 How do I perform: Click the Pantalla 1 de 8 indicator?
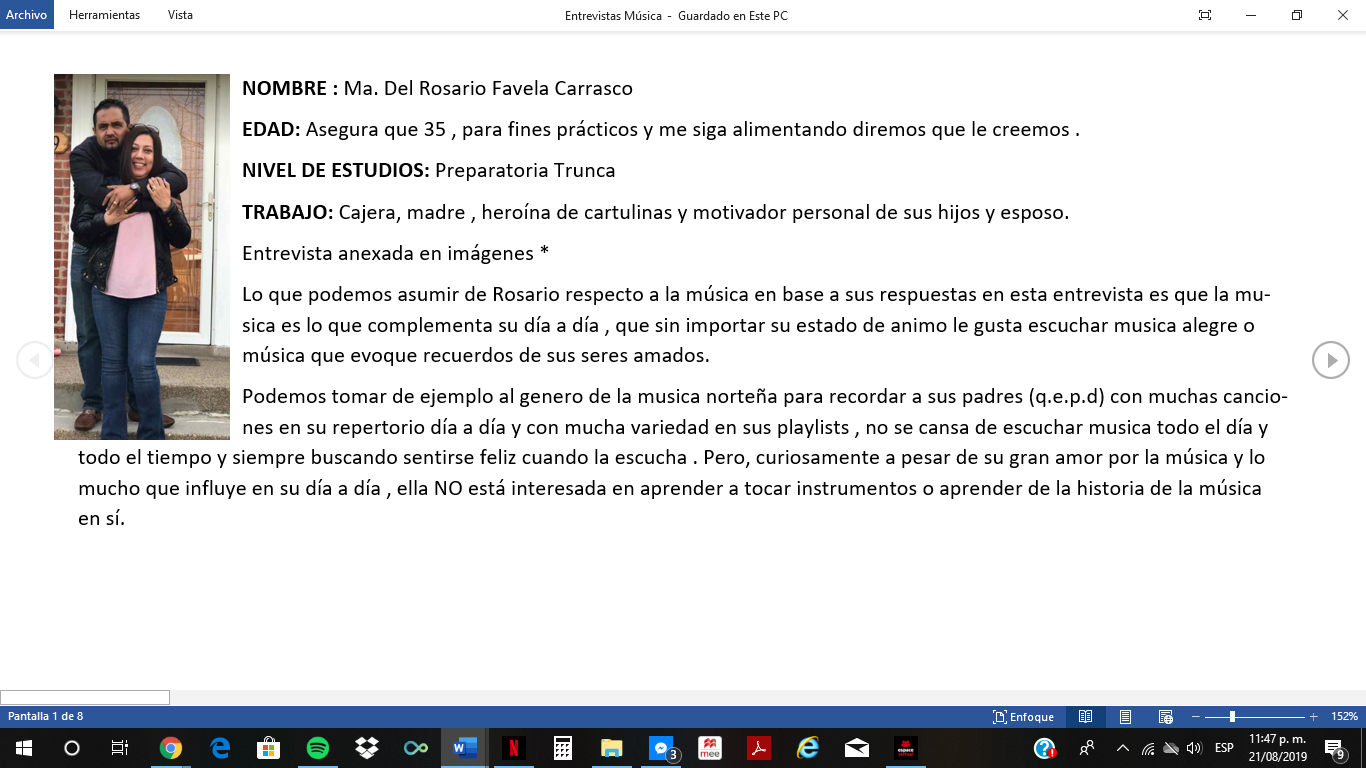tap(46, 717)
